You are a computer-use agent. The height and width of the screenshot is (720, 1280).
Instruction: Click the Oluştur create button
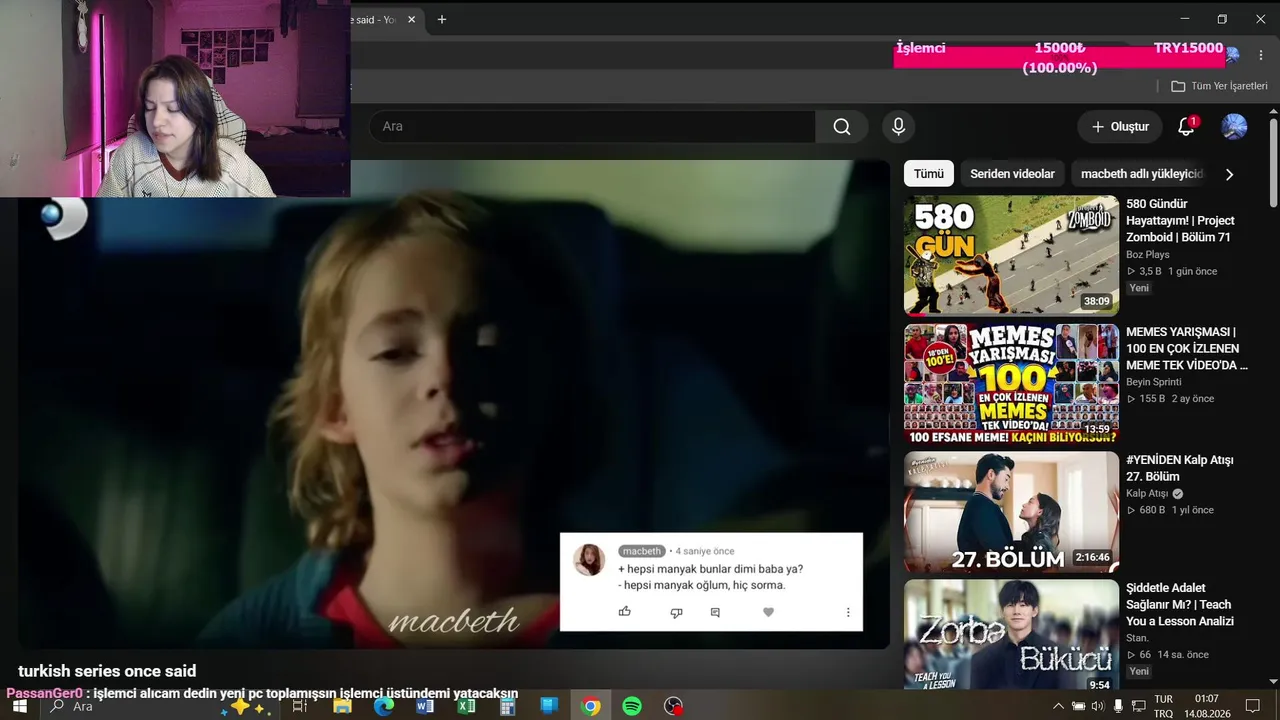[1120, 127]
